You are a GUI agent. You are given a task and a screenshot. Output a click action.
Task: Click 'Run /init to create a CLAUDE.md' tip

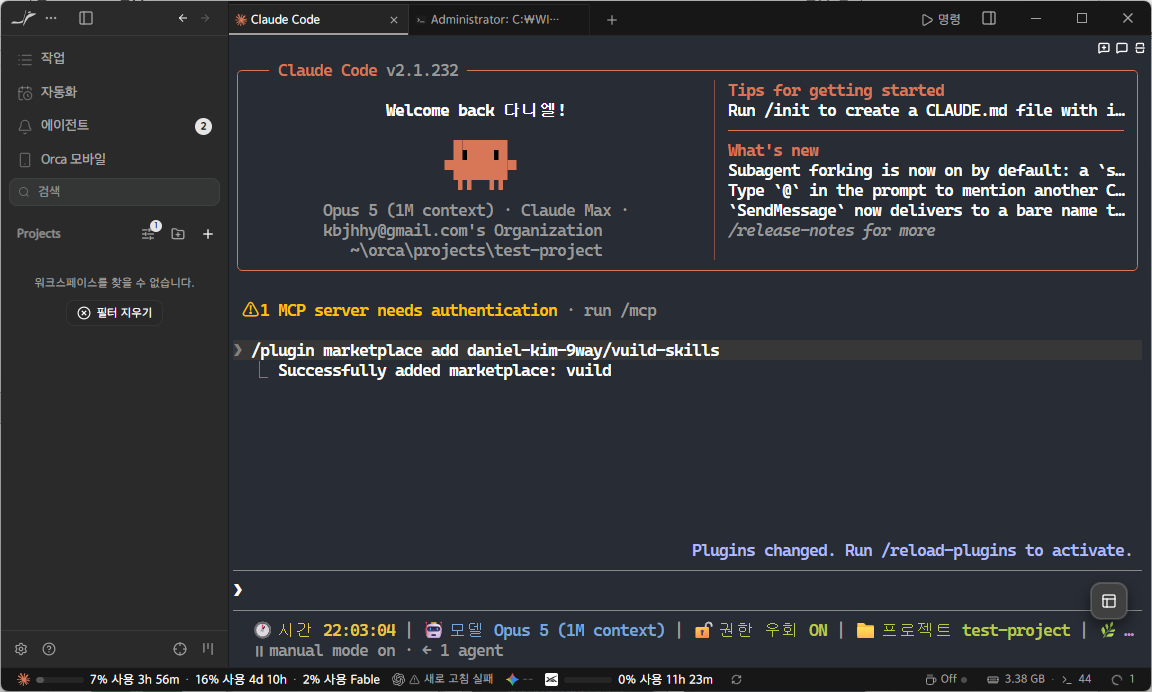click(x=926, y=111)
